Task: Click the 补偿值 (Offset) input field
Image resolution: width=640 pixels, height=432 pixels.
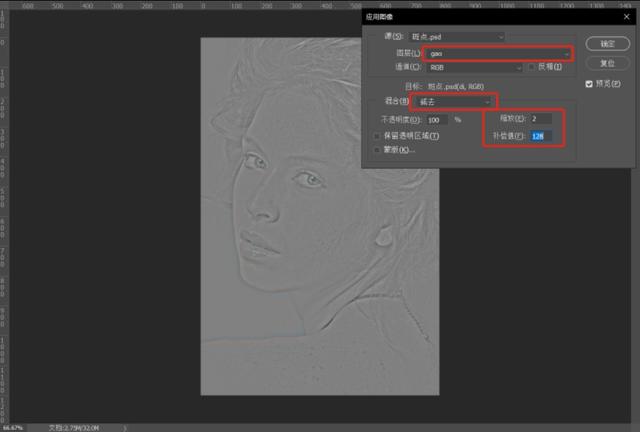Action: pyautogui.click(x=541, y=134)
